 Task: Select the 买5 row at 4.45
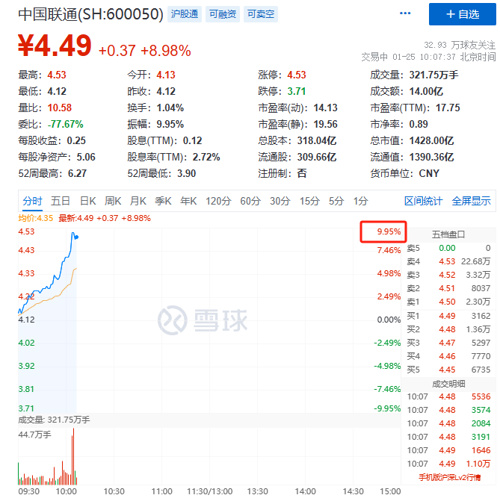click(448, 369)
